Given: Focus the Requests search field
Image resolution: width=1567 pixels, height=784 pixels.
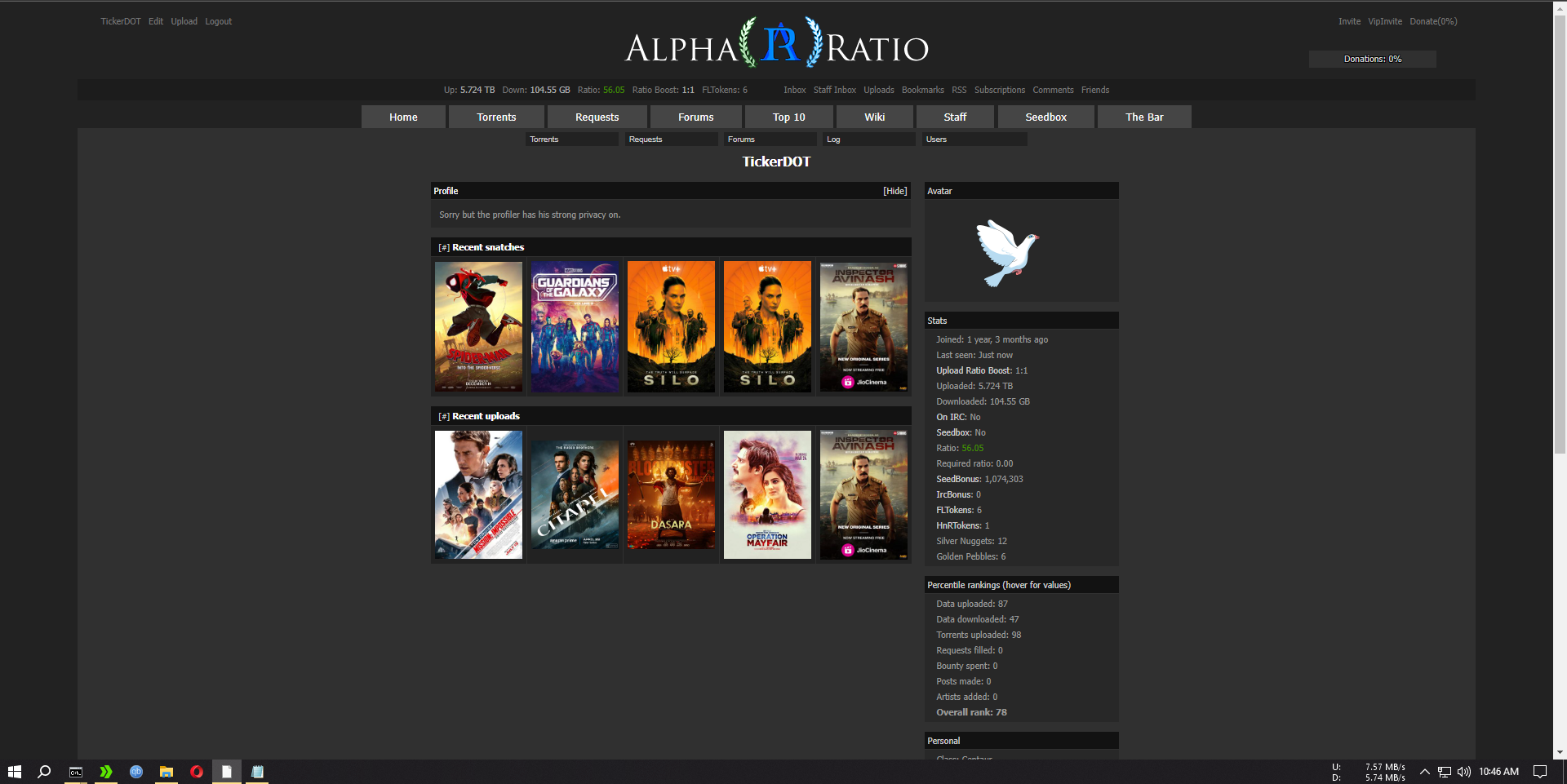Looking at the screenshot, I should [x=672, y=140].
